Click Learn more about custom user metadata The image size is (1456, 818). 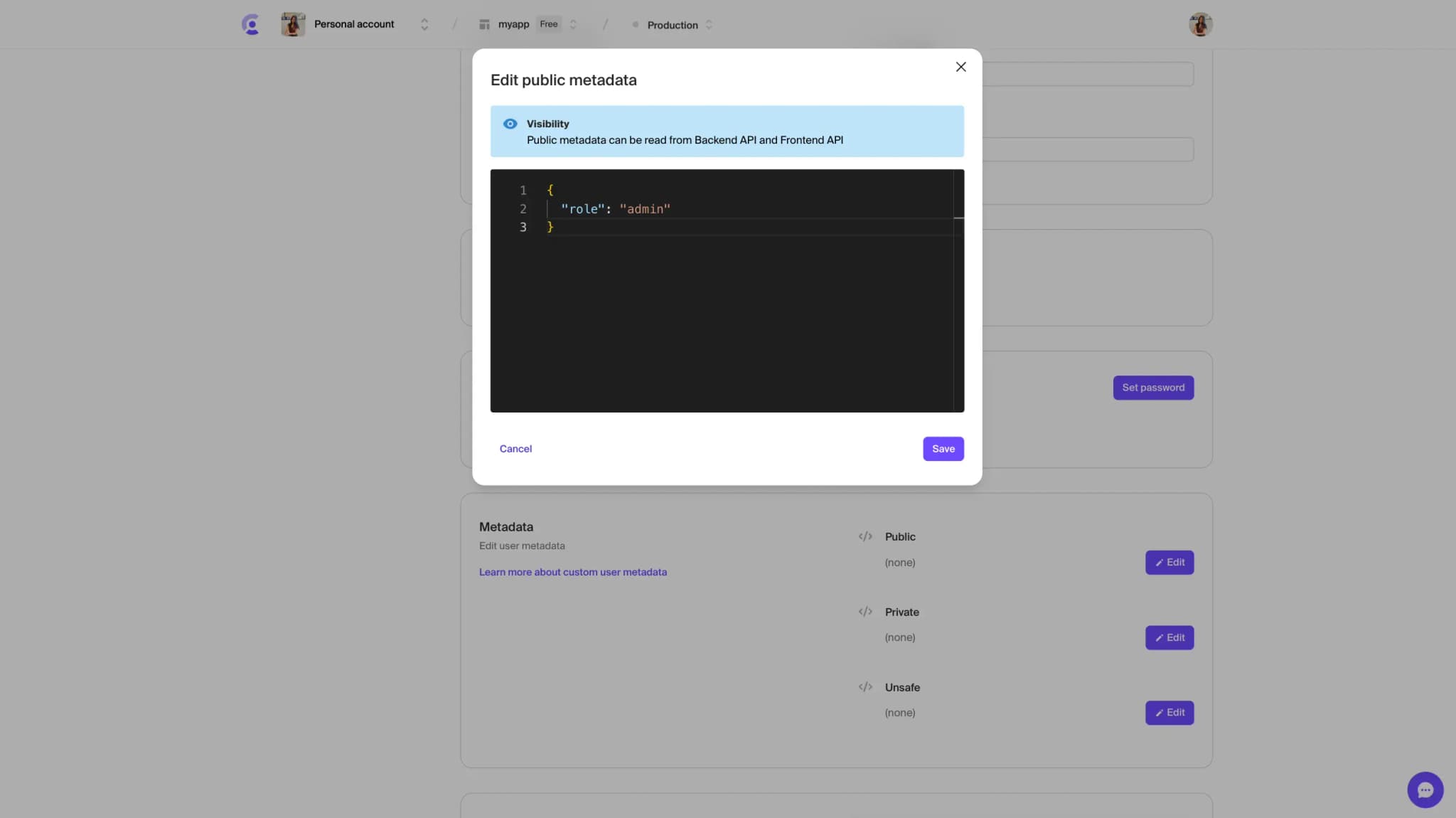(x=573, y=572)
